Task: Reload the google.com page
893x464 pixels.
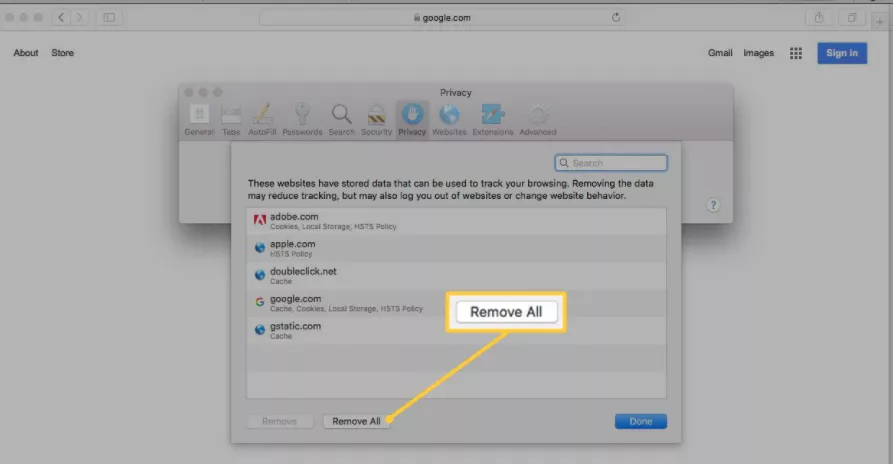Action: click(616, 18)
